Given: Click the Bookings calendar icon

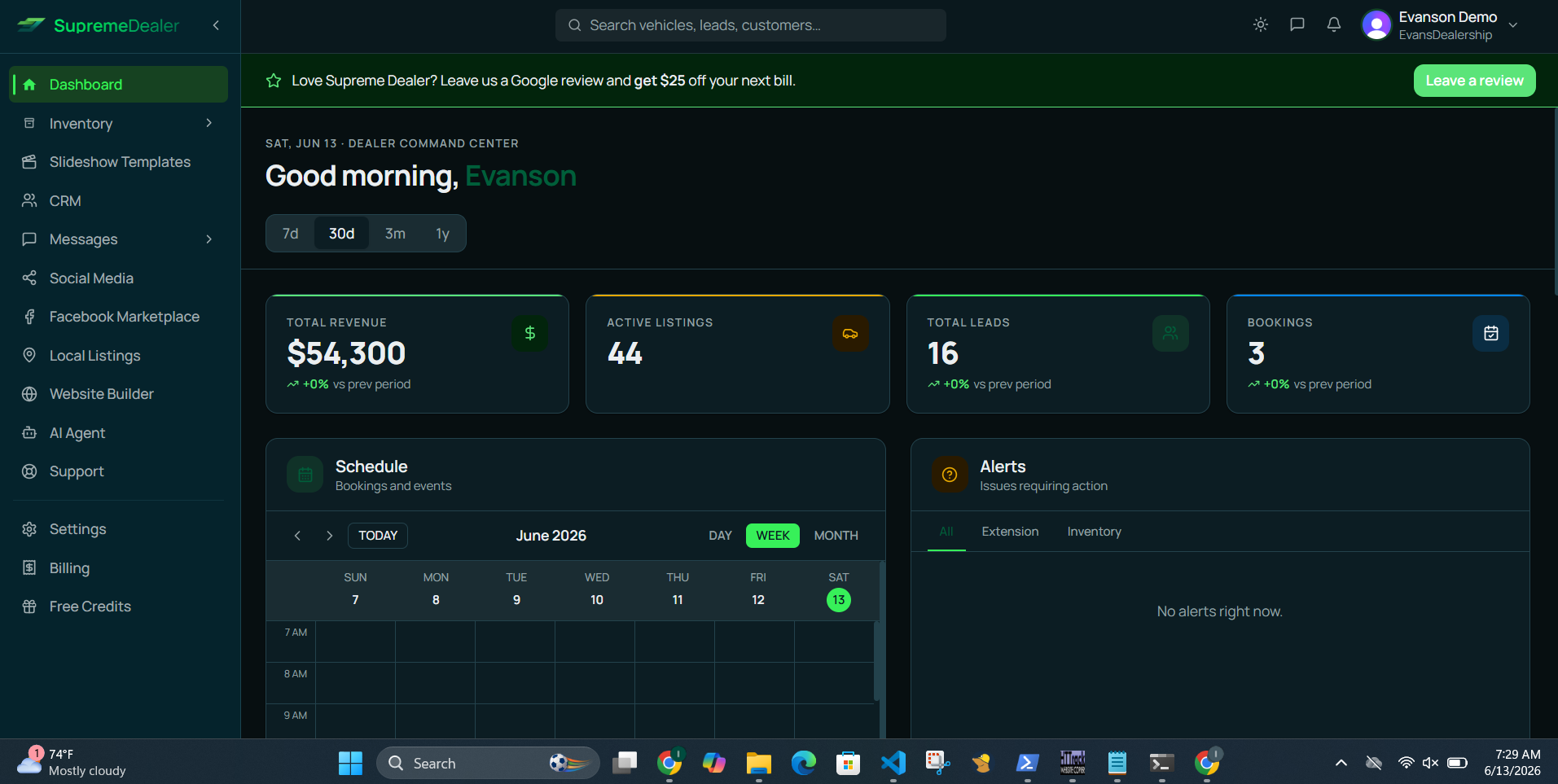Looking at the screenshot, I should pos(1491,333).
